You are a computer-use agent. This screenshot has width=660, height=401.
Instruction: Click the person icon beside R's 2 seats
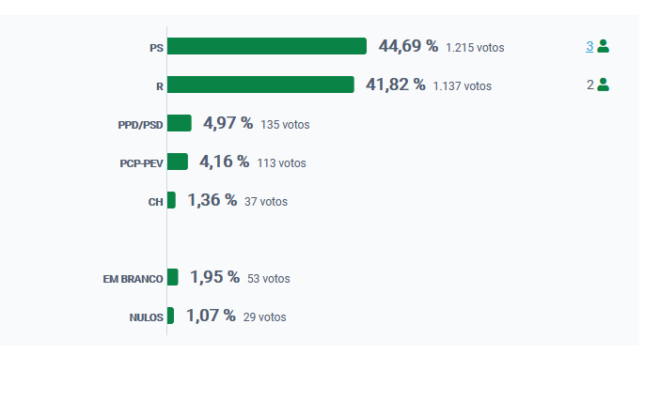click(x=603, y=85)
